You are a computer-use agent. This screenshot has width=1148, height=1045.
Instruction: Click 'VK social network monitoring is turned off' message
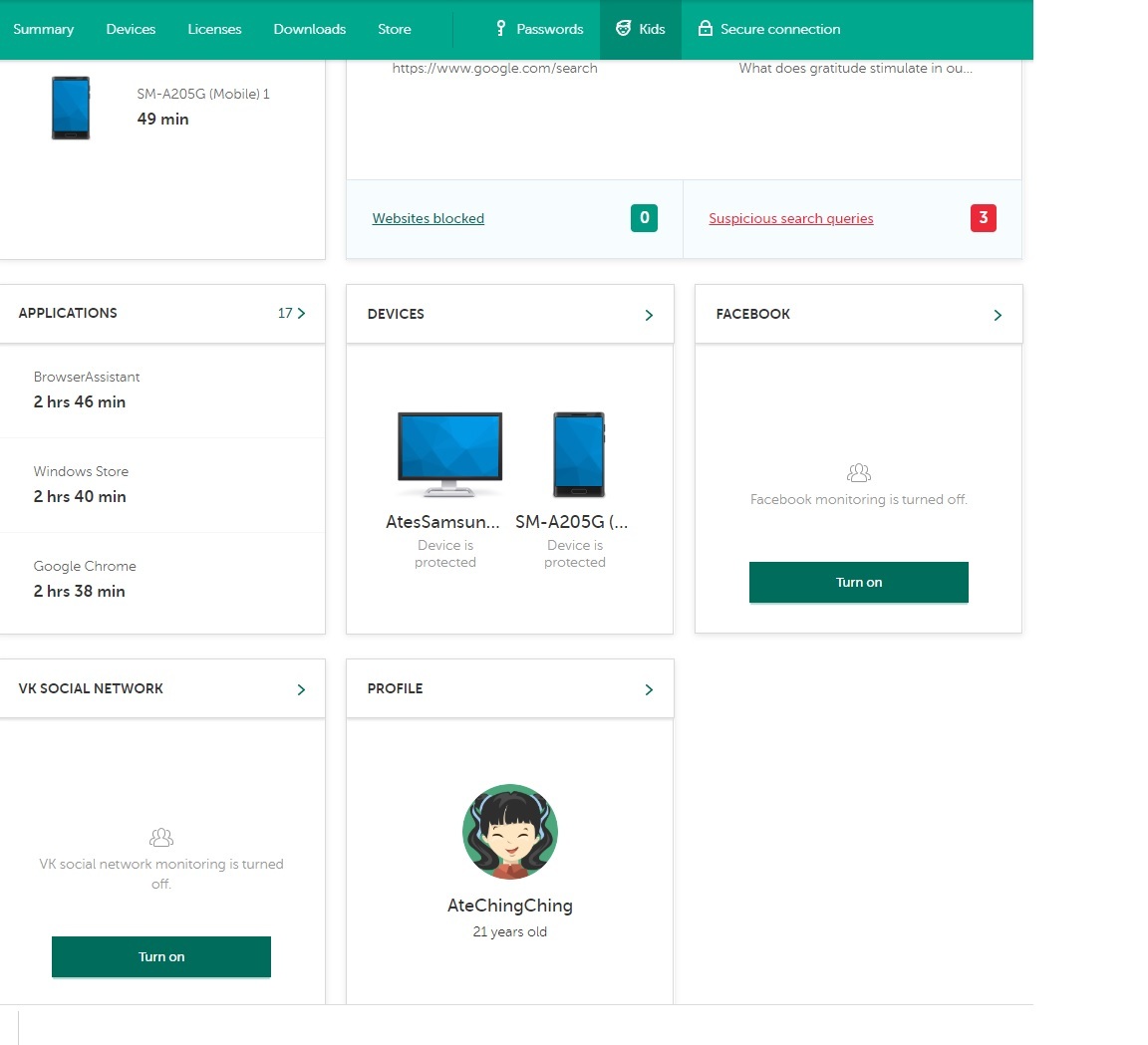[x=161, y=874]
